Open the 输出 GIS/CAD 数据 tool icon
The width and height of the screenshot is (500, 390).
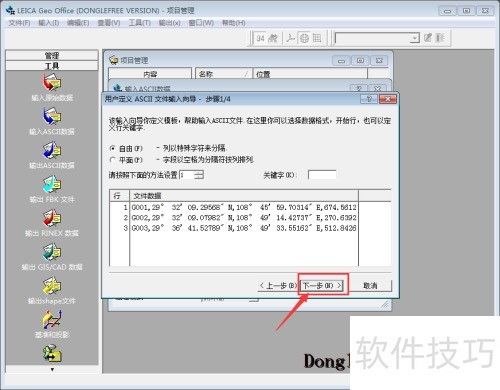coord(52,252)
